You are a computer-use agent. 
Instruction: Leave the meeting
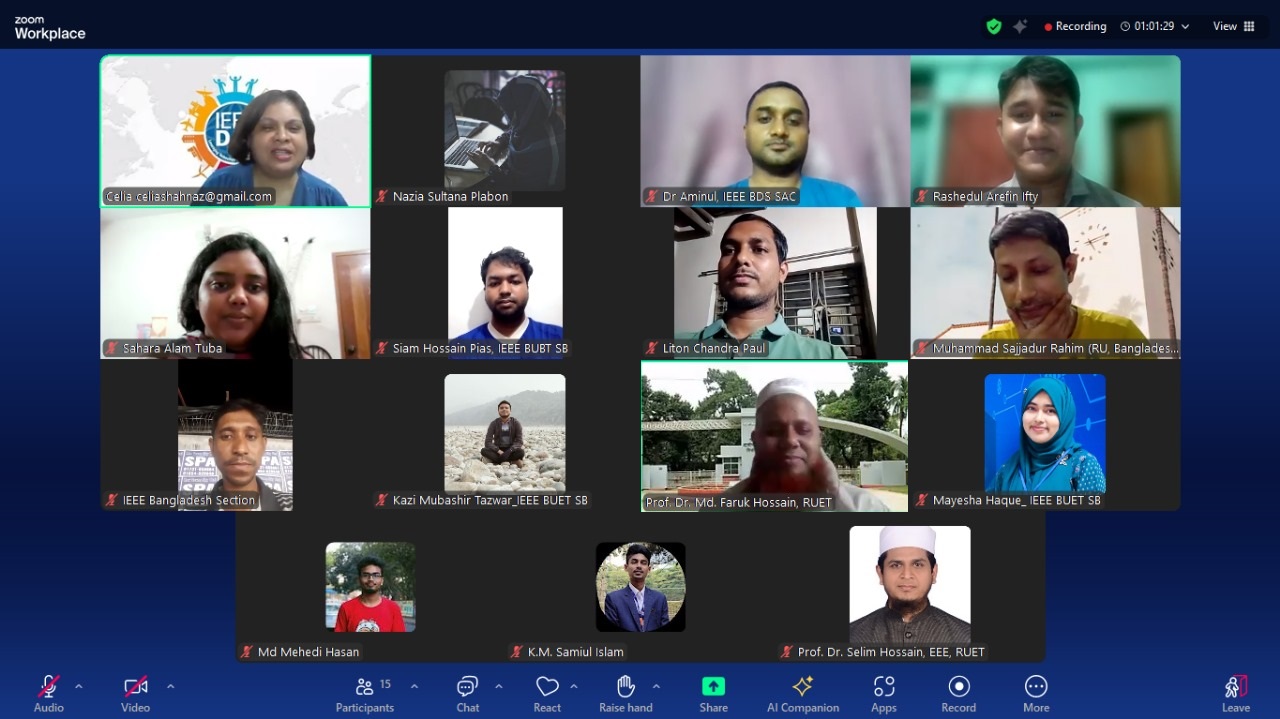coord(1236,694)
